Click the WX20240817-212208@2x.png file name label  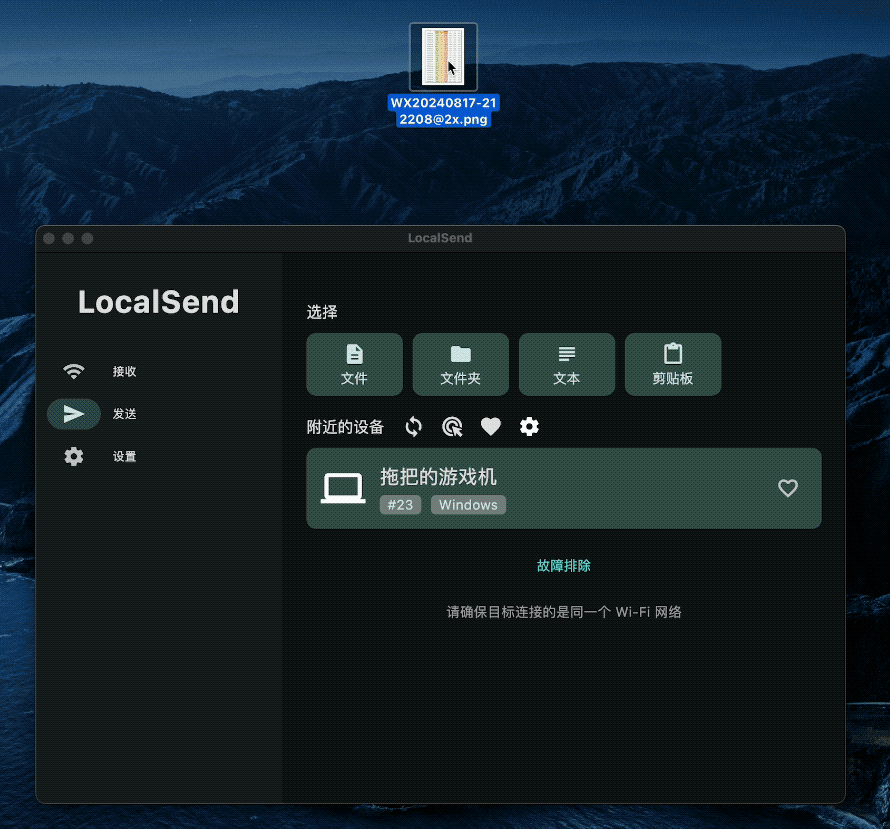click(443, 111)
